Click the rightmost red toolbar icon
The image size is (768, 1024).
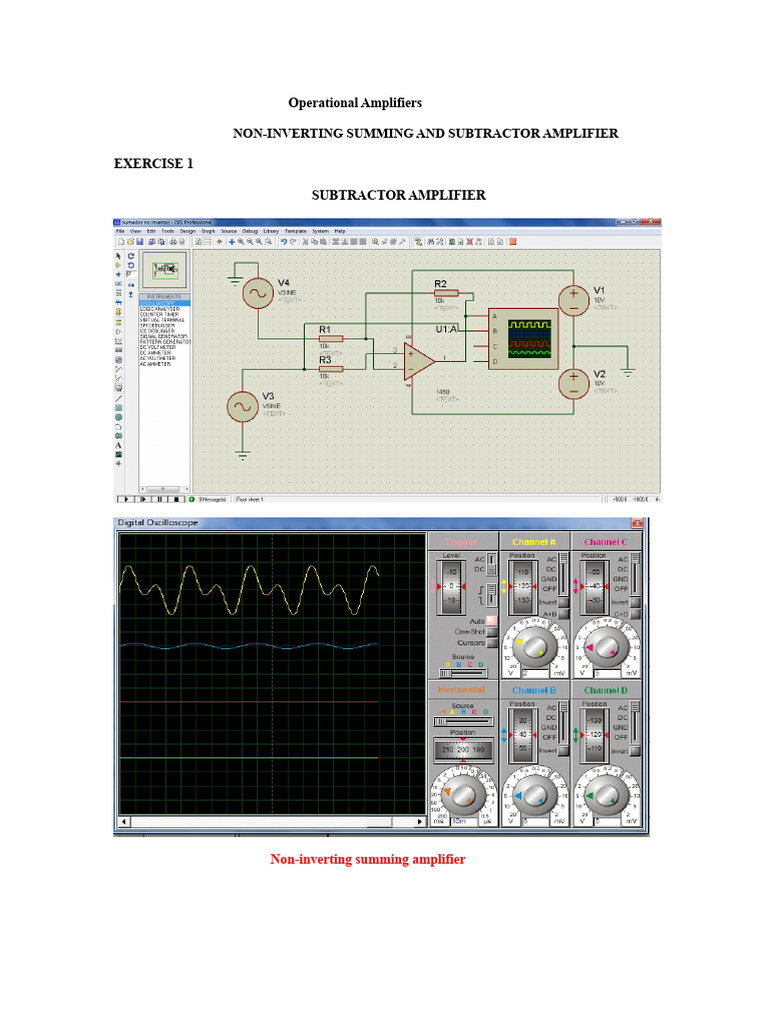(x=513, y=242)
